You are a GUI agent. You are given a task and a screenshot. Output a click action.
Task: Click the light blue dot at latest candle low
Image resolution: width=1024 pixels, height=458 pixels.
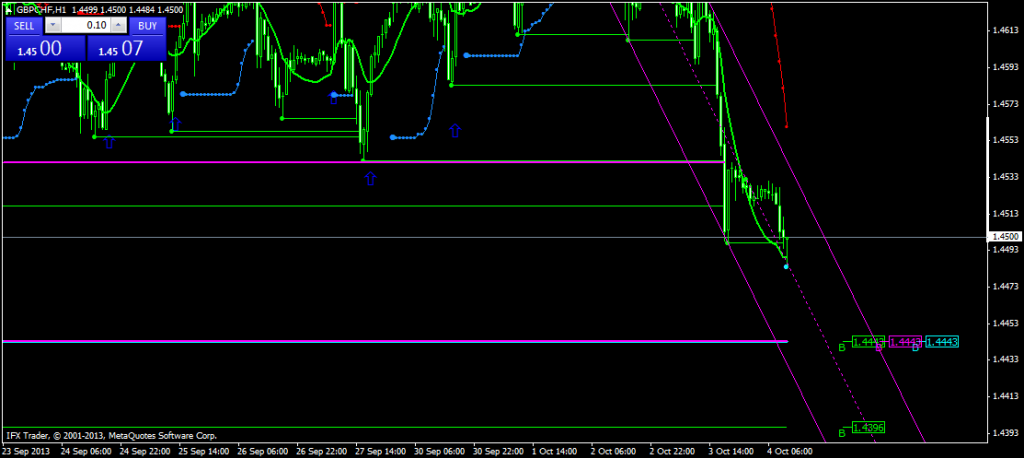click(x=786, y=267)
